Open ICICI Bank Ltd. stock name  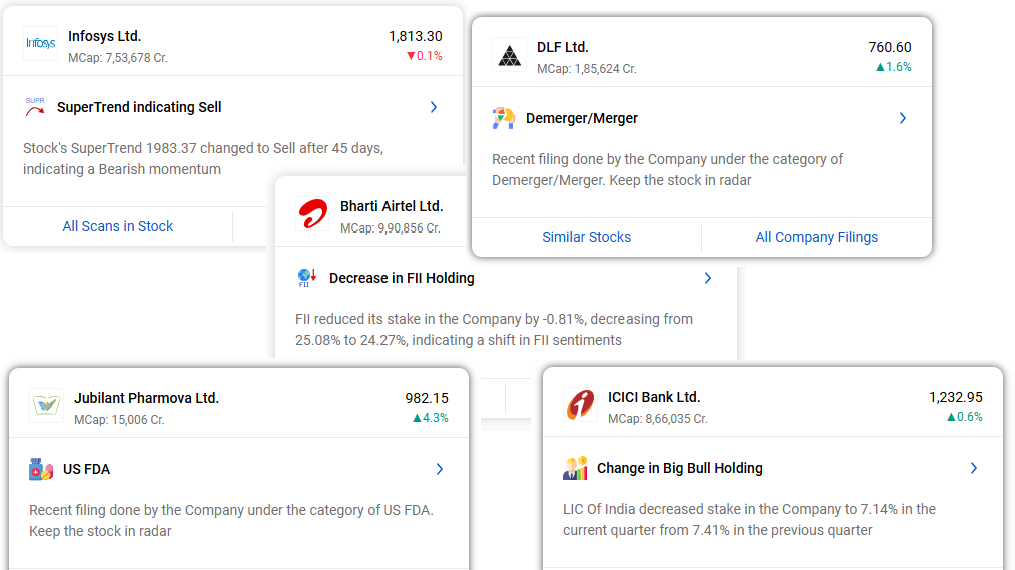[x=654, y=397]
